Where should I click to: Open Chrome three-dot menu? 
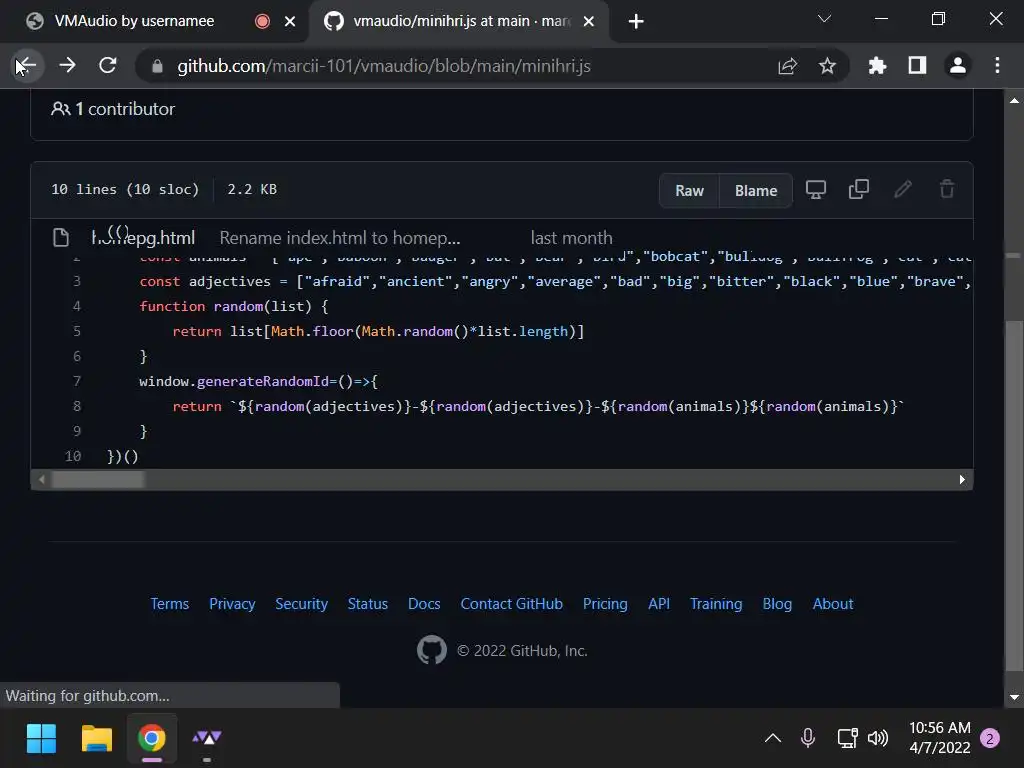[997, 65]
